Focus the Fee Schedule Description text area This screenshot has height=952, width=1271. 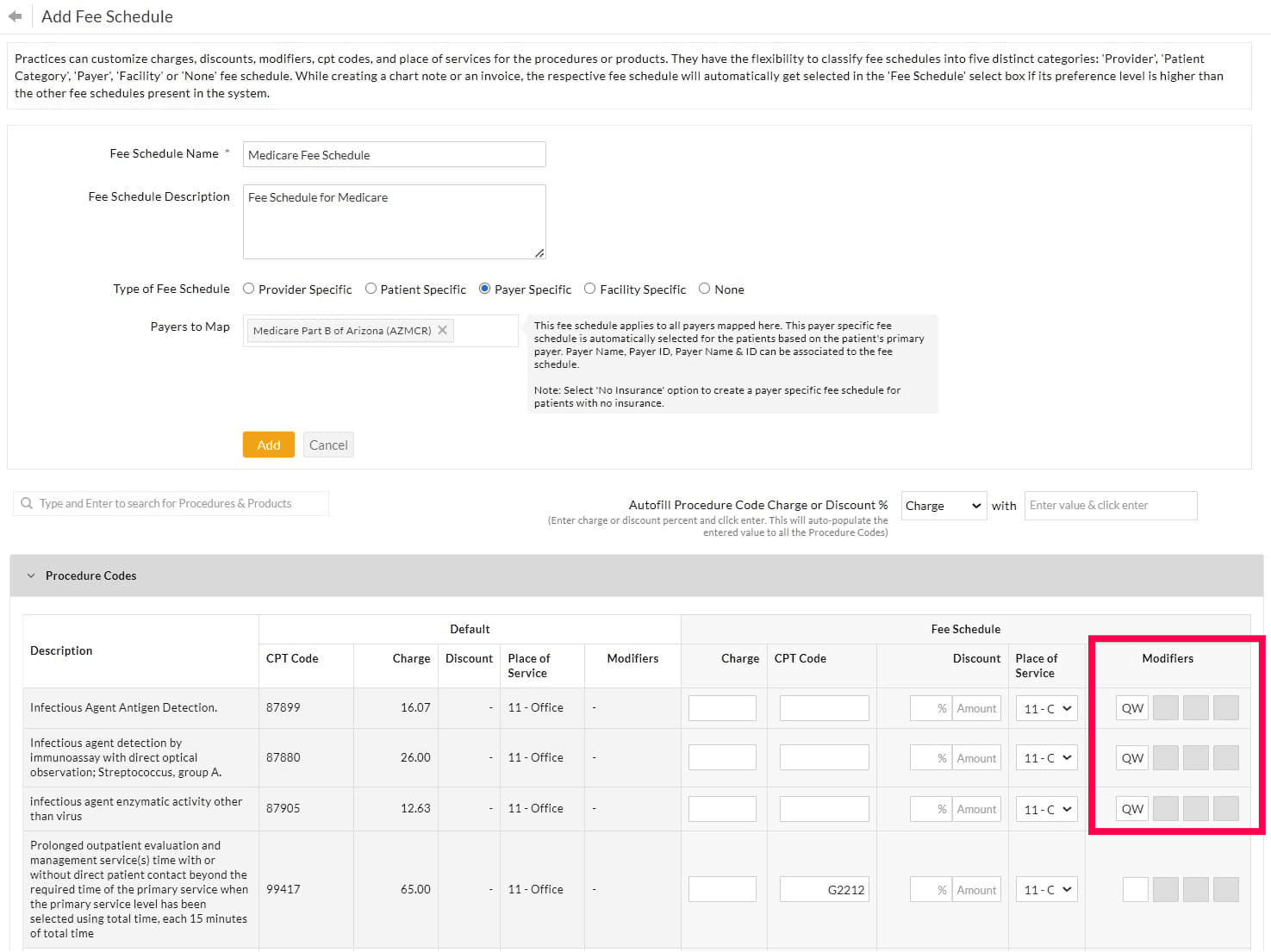[x=394, y=221]
